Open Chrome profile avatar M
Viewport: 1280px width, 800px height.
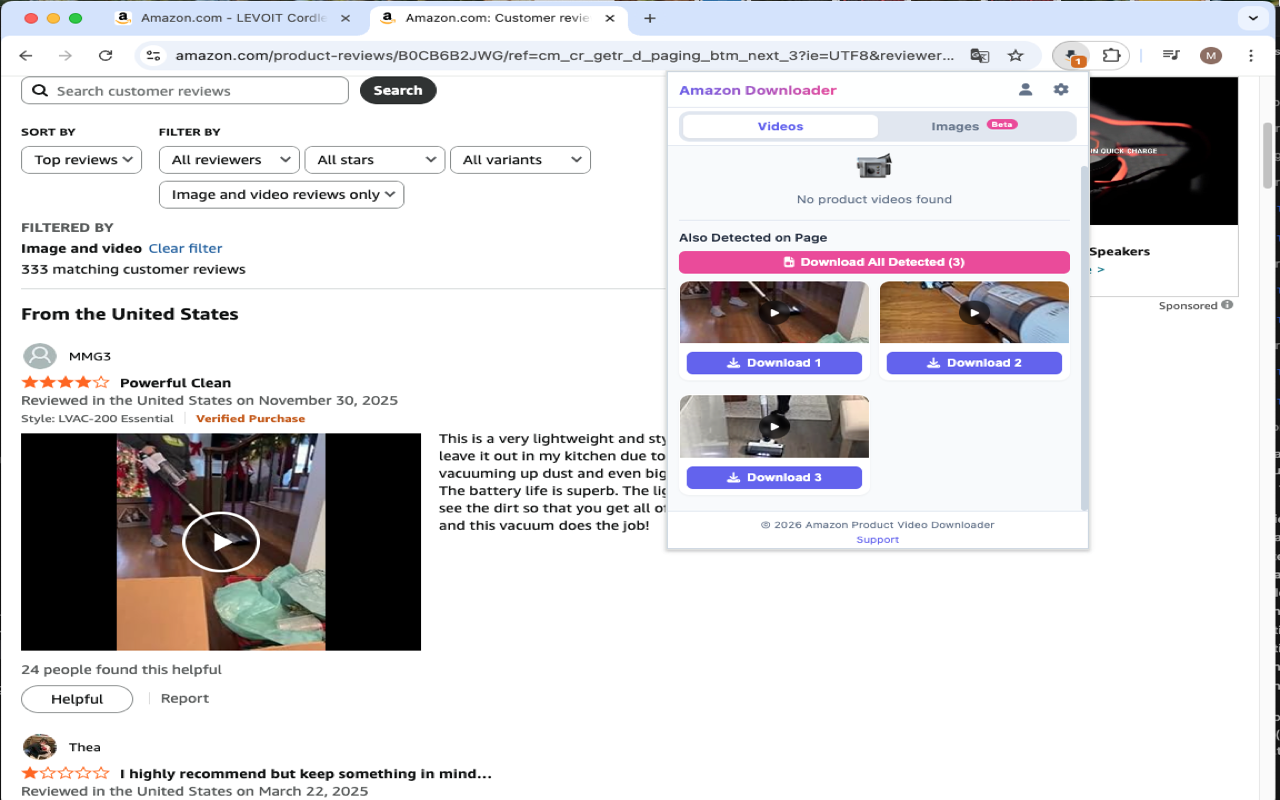(1211, 56)
